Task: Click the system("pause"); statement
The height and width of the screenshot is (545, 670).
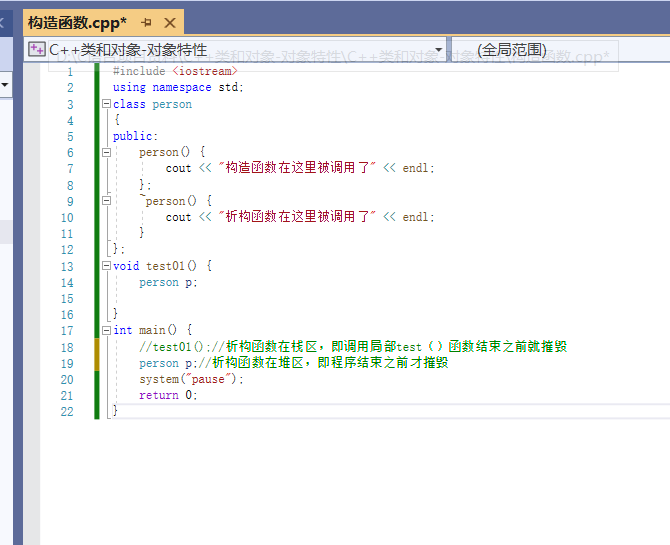Action: 191,379
